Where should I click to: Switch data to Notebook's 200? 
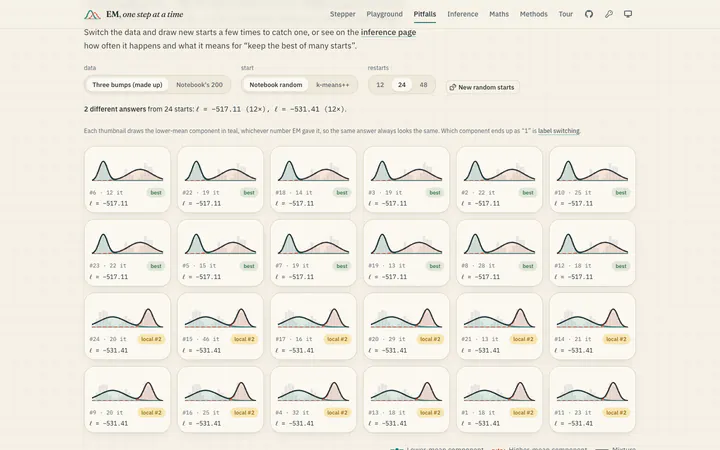coord(199,85)
